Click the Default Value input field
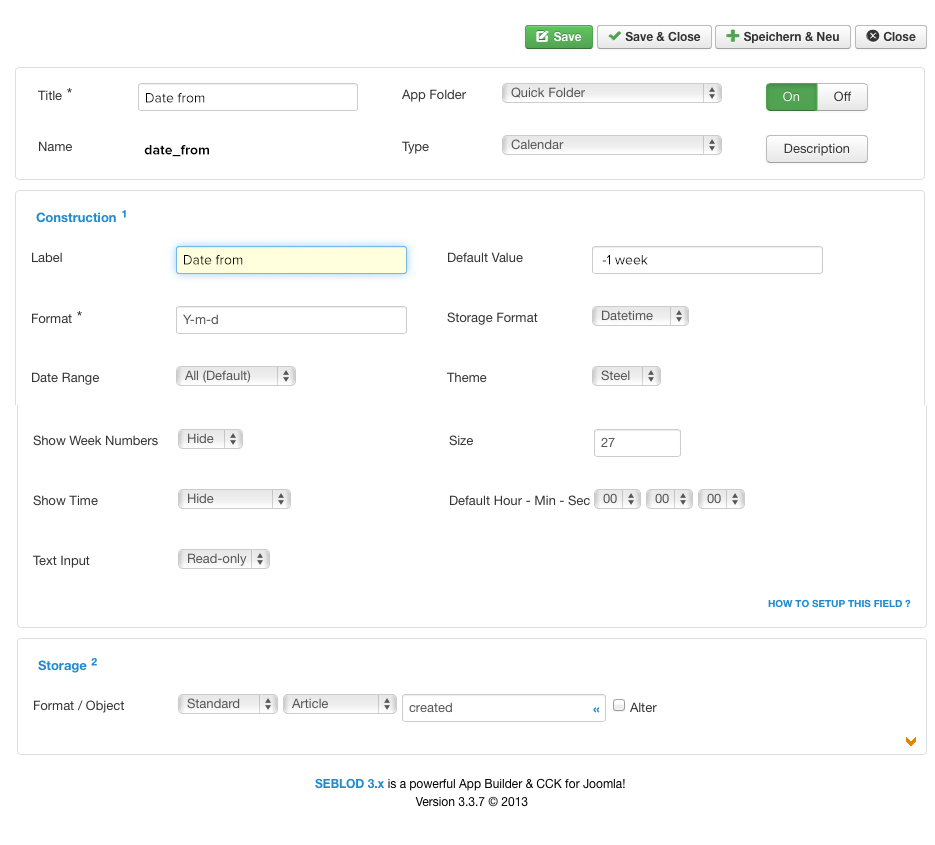The image size is (935, 845). (x=707, y=260)
